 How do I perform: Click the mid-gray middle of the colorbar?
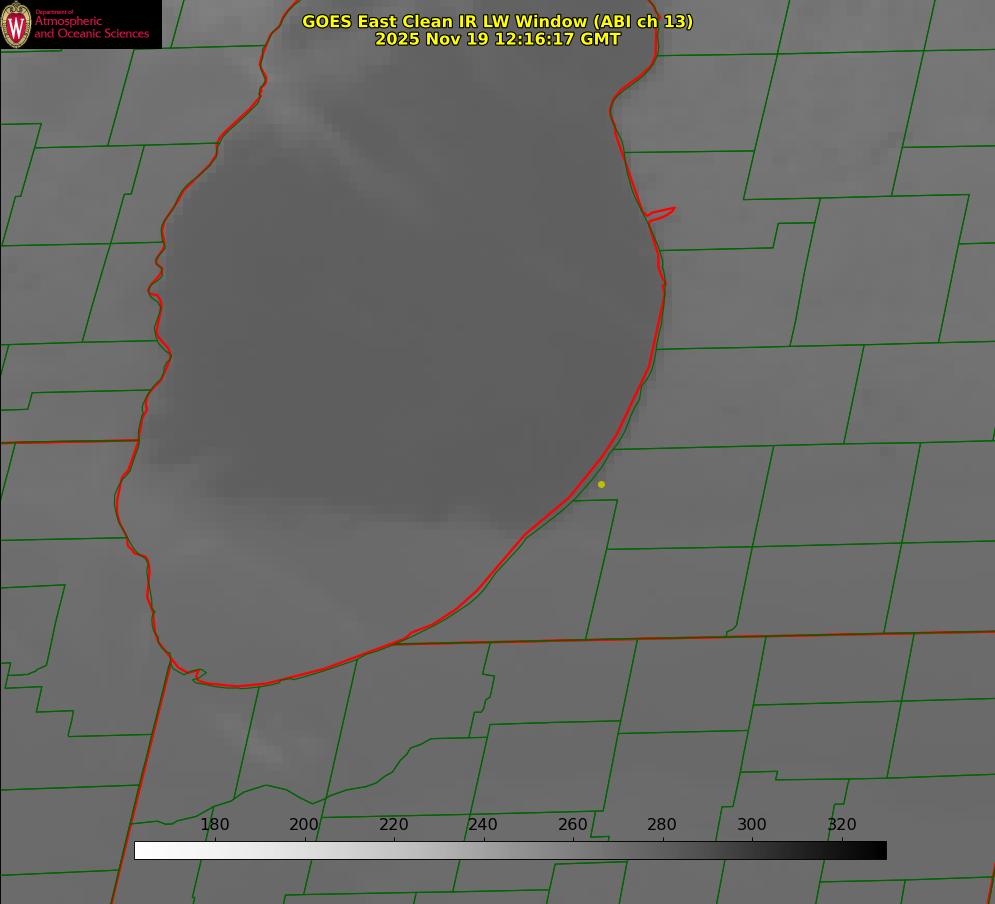point(510,851)
